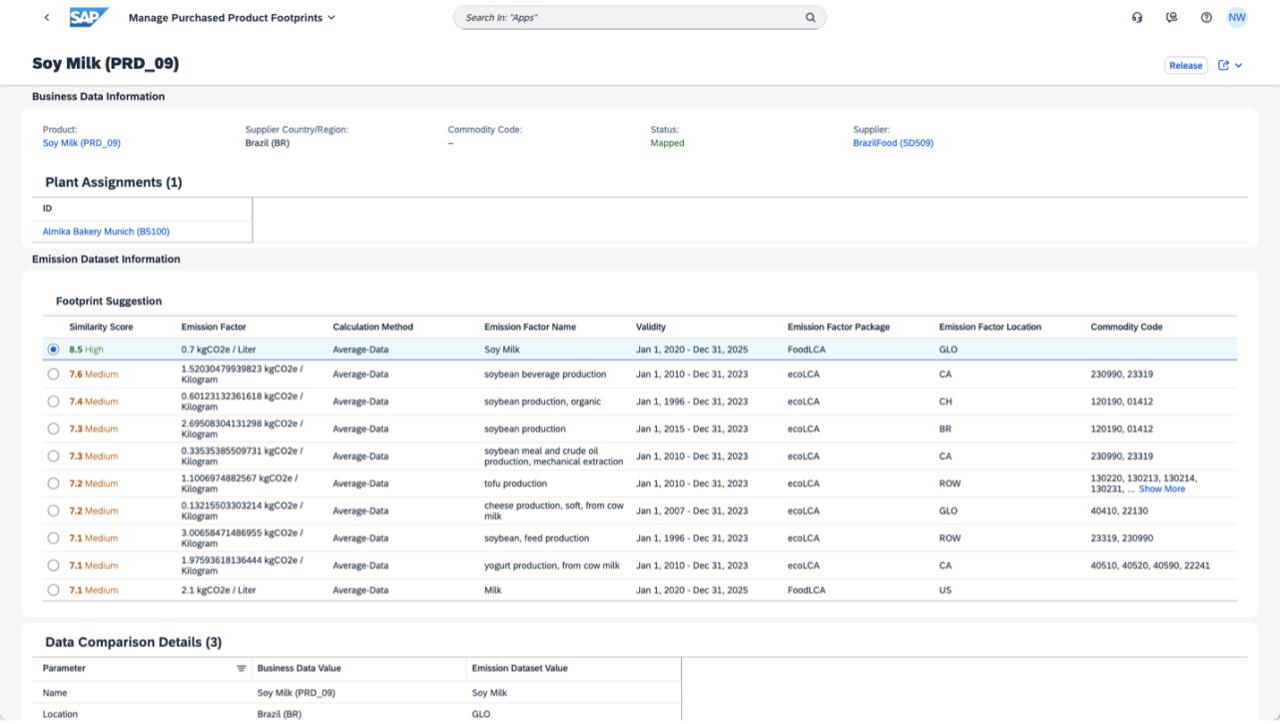This screenshot has height=724, width=1280.
Task: Show More commodity codes for tofu
Action: (1161, 489)
